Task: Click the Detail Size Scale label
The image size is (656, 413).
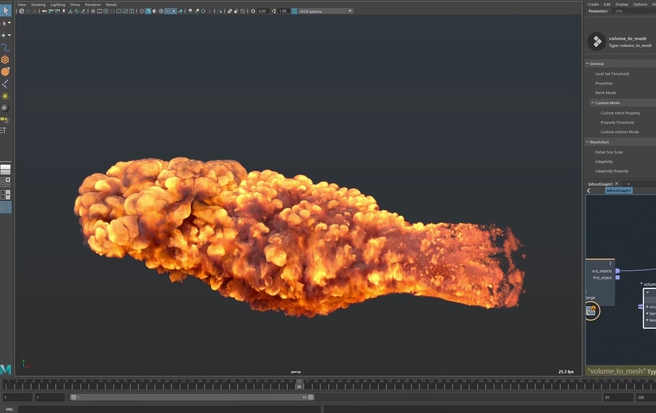Action: [609, 152]
